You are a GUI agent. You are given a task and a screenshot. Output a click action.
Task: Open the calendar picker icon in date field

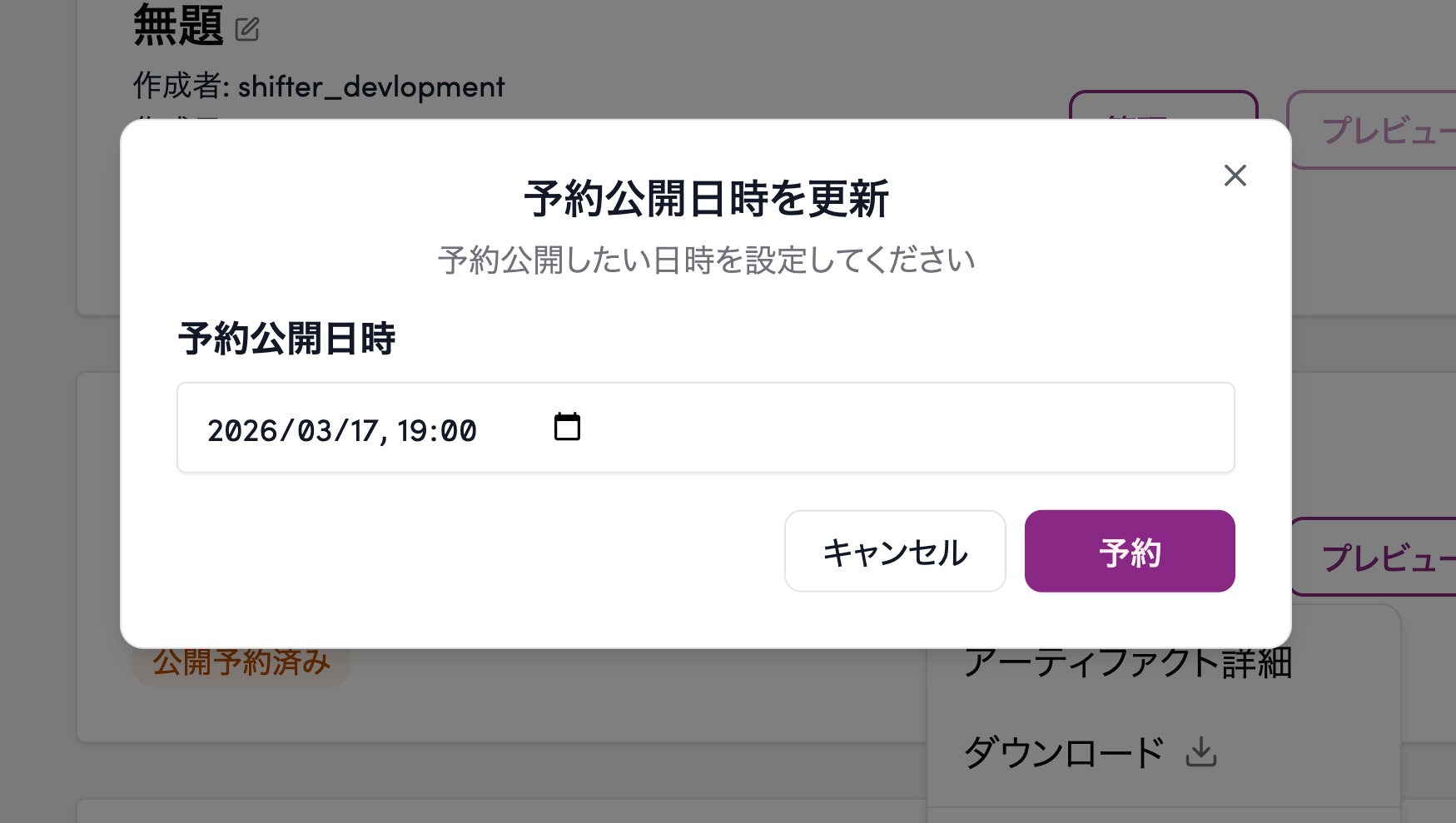567,427
